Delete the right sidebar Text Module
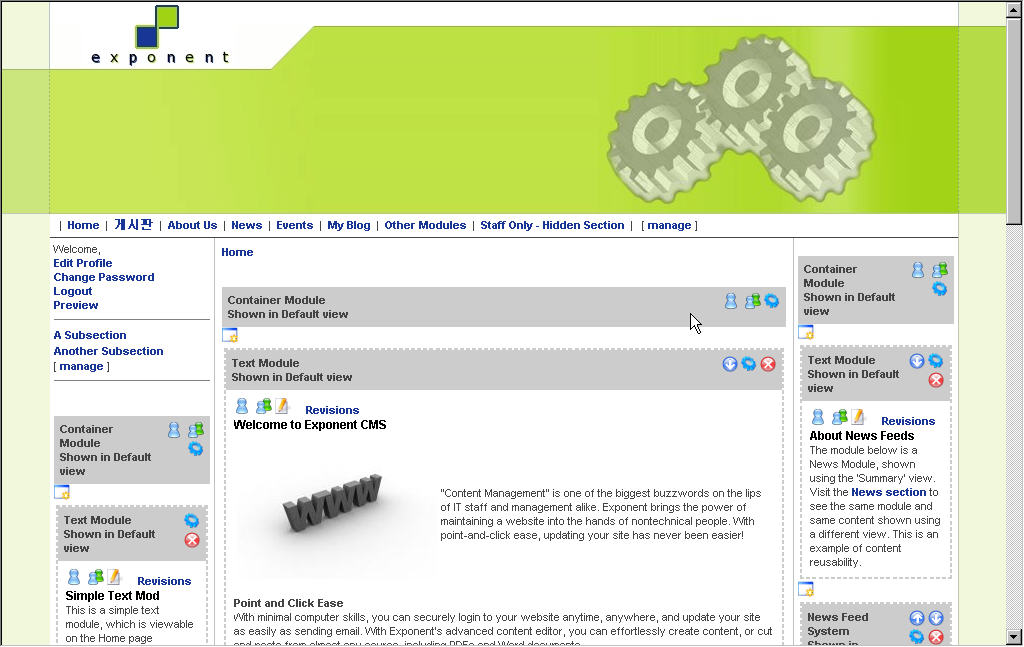The image size is (1024, 647). pos(936,380)
